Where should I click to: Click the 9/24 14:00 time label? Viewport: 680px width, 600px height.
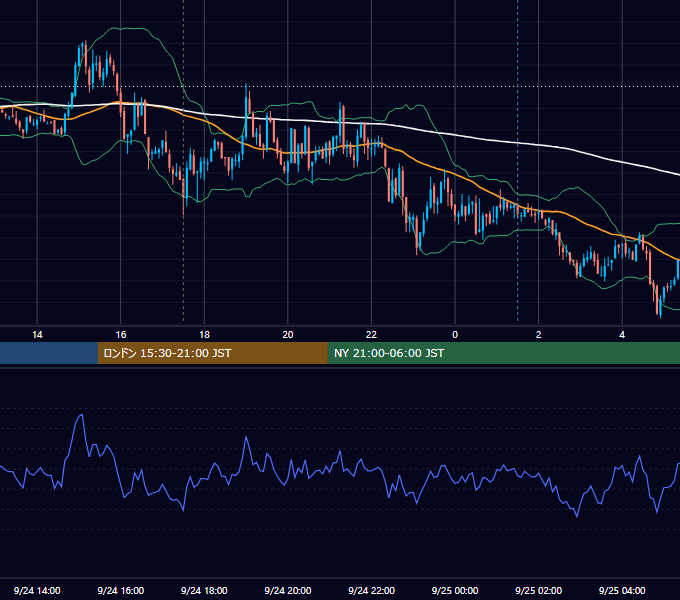37,590
